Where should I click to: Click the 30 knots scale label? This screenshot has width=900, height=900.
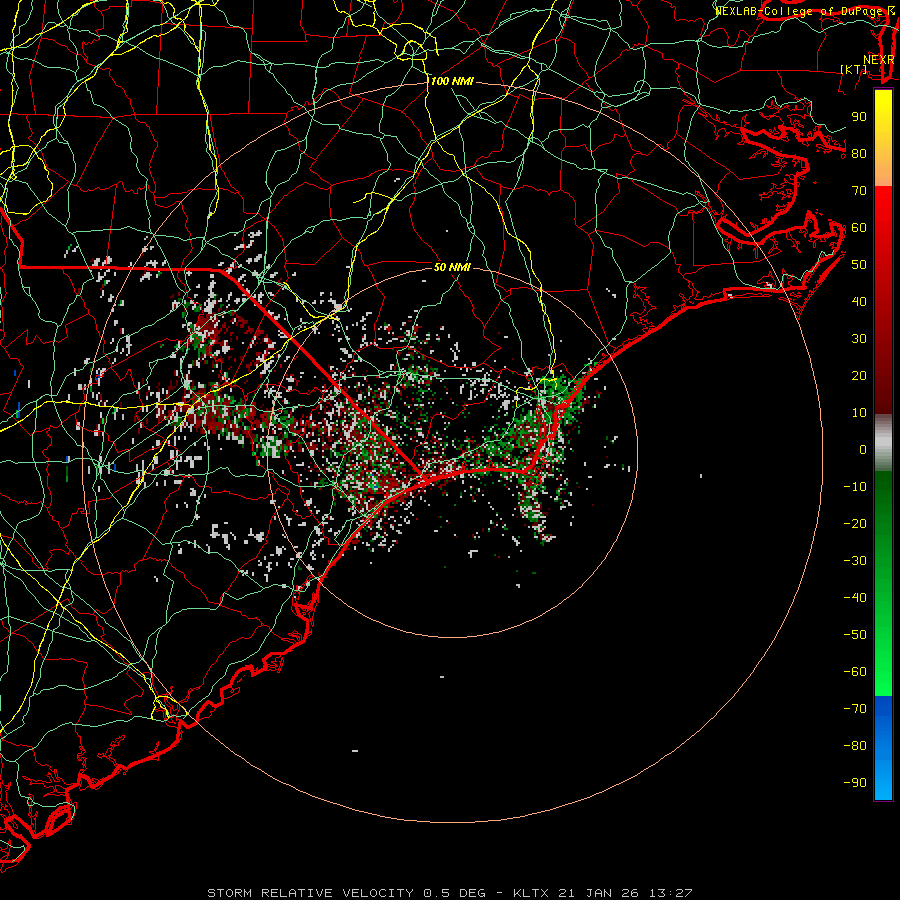pos(859,339)
